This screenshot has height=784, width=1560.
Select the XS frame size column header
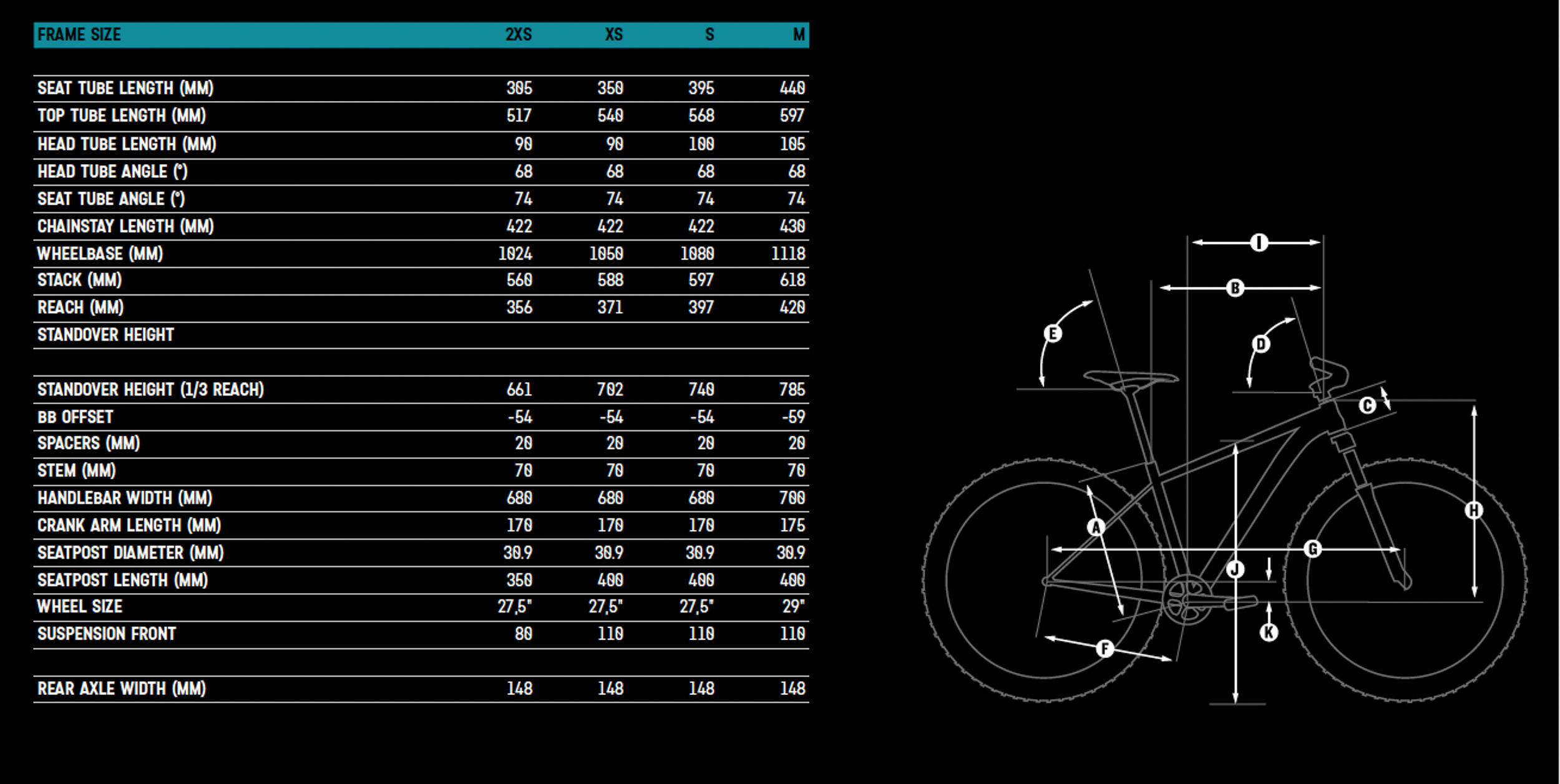(613, 35)
